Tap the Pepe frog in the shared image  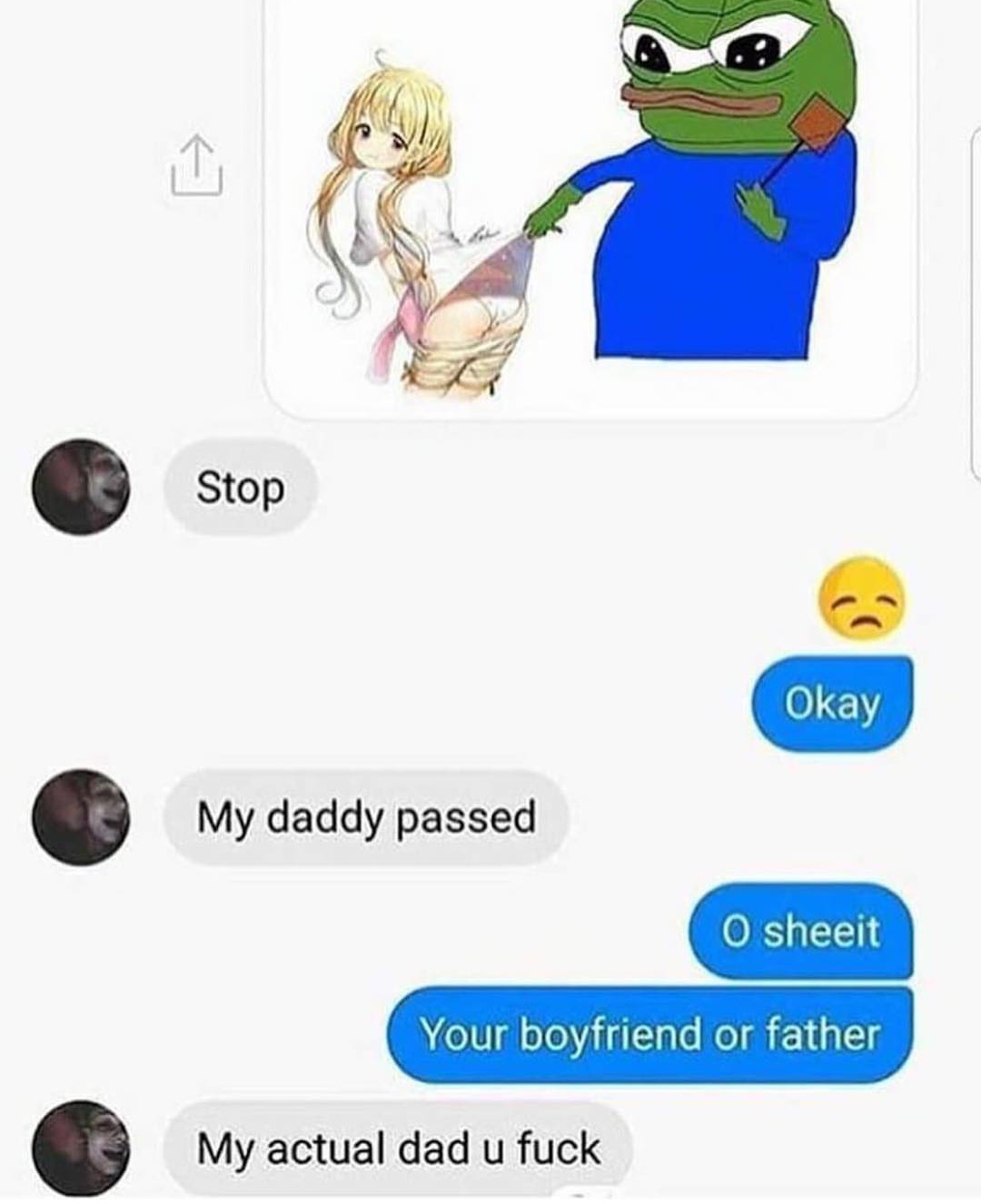coord(727,177)
